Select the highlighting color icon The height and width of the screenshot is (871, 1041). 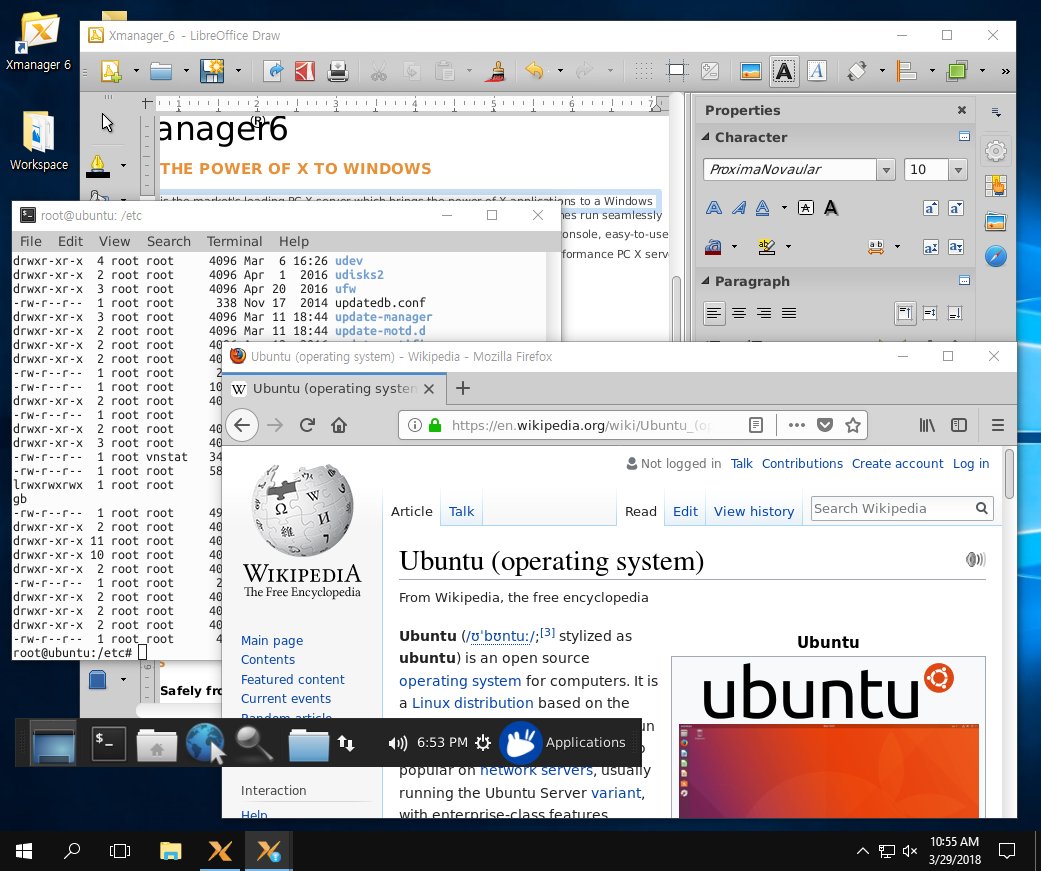click(766, 247)
